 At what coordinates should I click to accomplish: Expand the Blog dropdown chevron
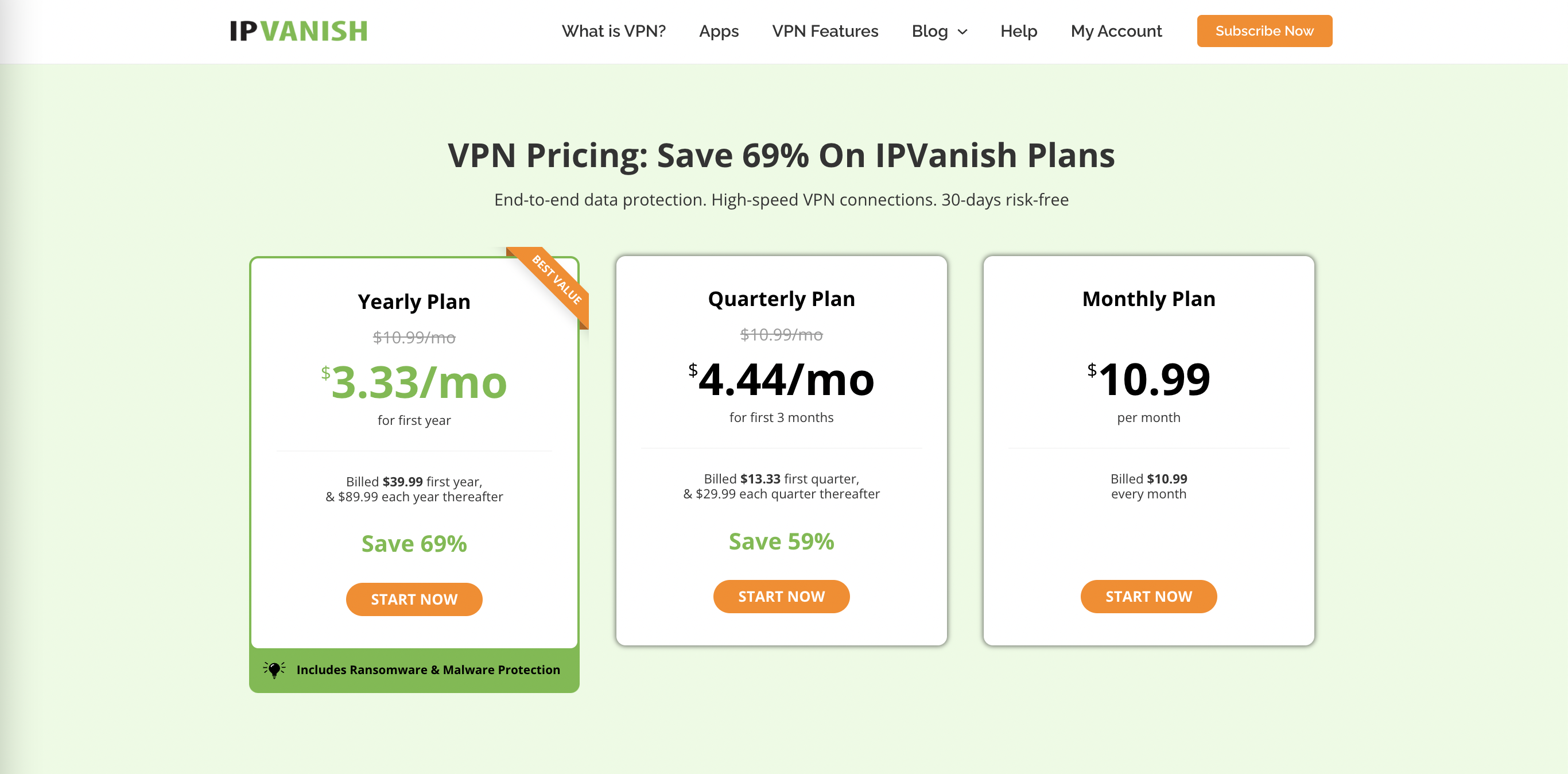click(x=962, y=32)
